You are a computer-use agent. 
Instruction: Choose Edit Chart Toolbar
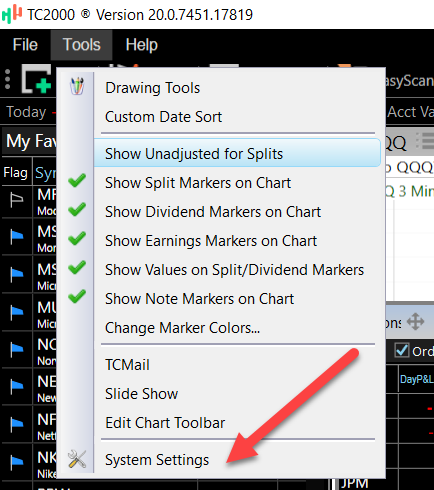point(165,423)
